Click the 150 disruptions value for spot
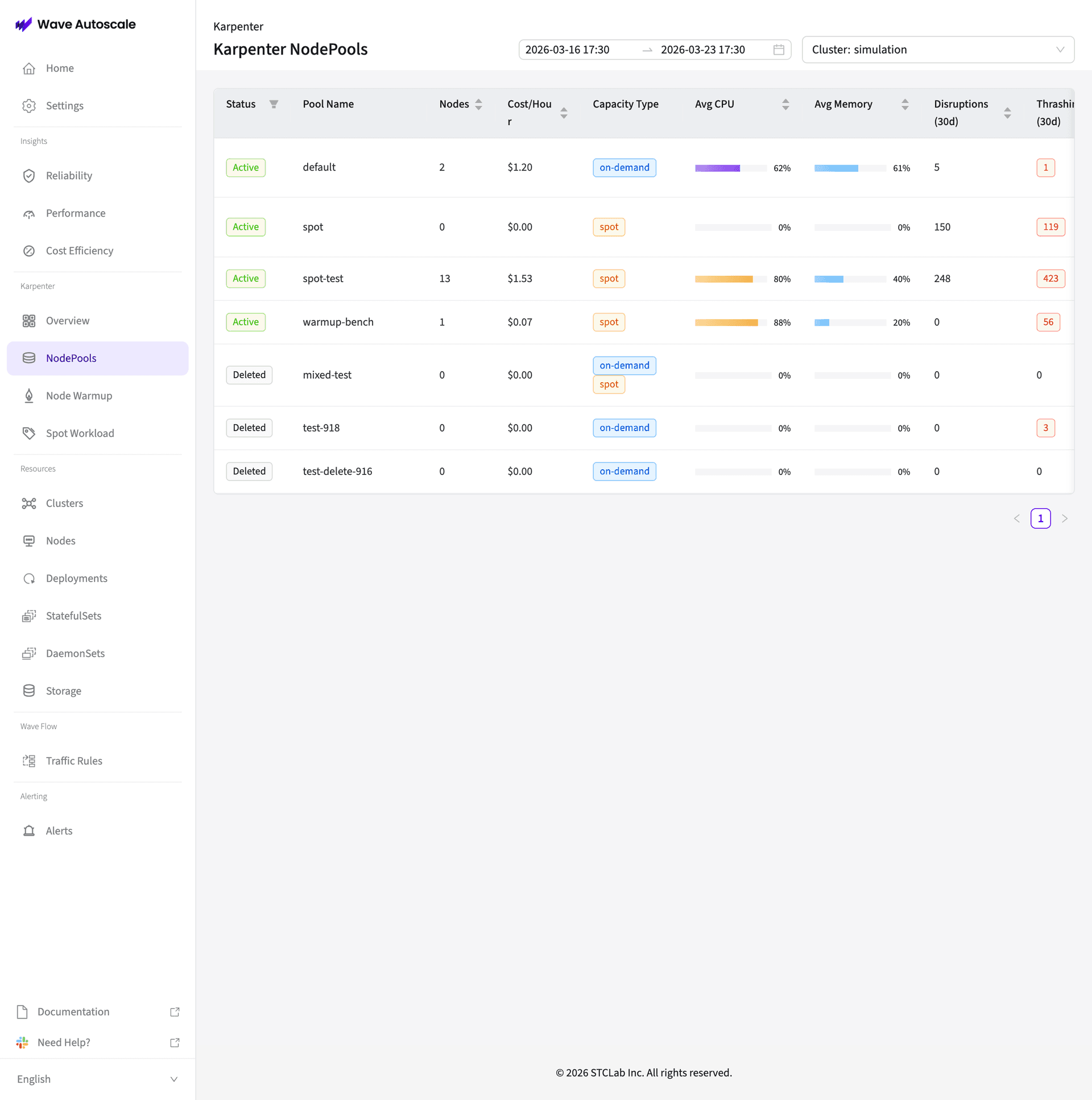The height and width of the screenshot is (1100, 1092). click(x=942, y=226)
